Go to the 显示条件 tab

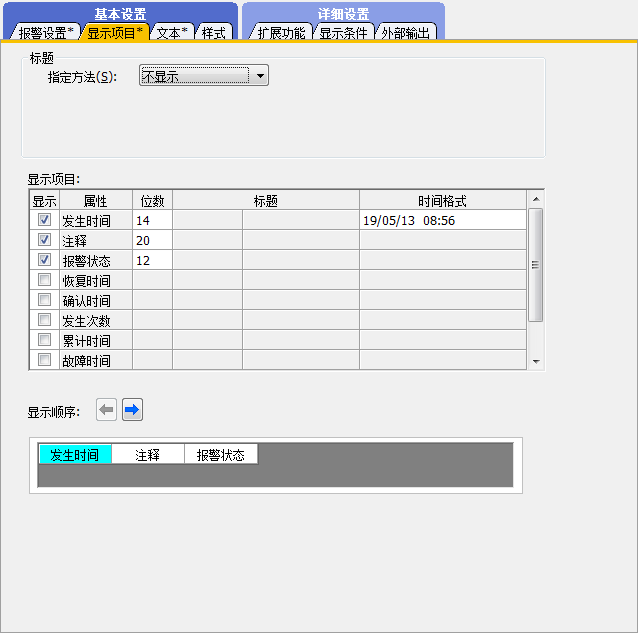click(344, 32)
